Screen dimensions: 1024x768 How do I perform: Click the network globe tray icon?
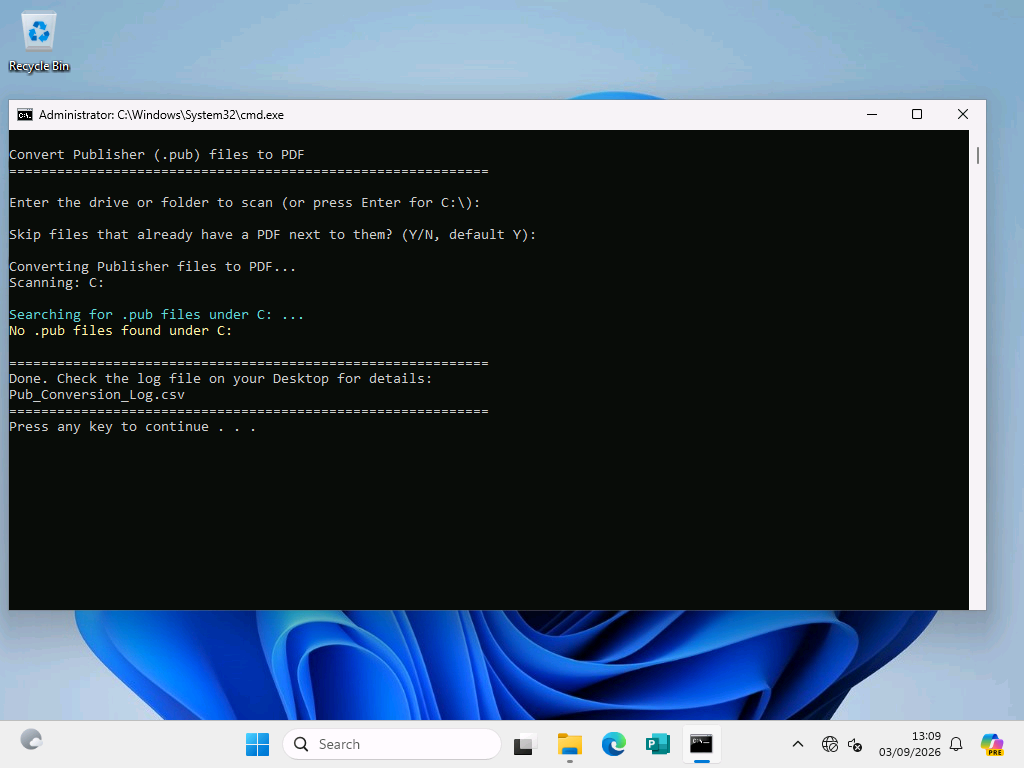point(829,744)
